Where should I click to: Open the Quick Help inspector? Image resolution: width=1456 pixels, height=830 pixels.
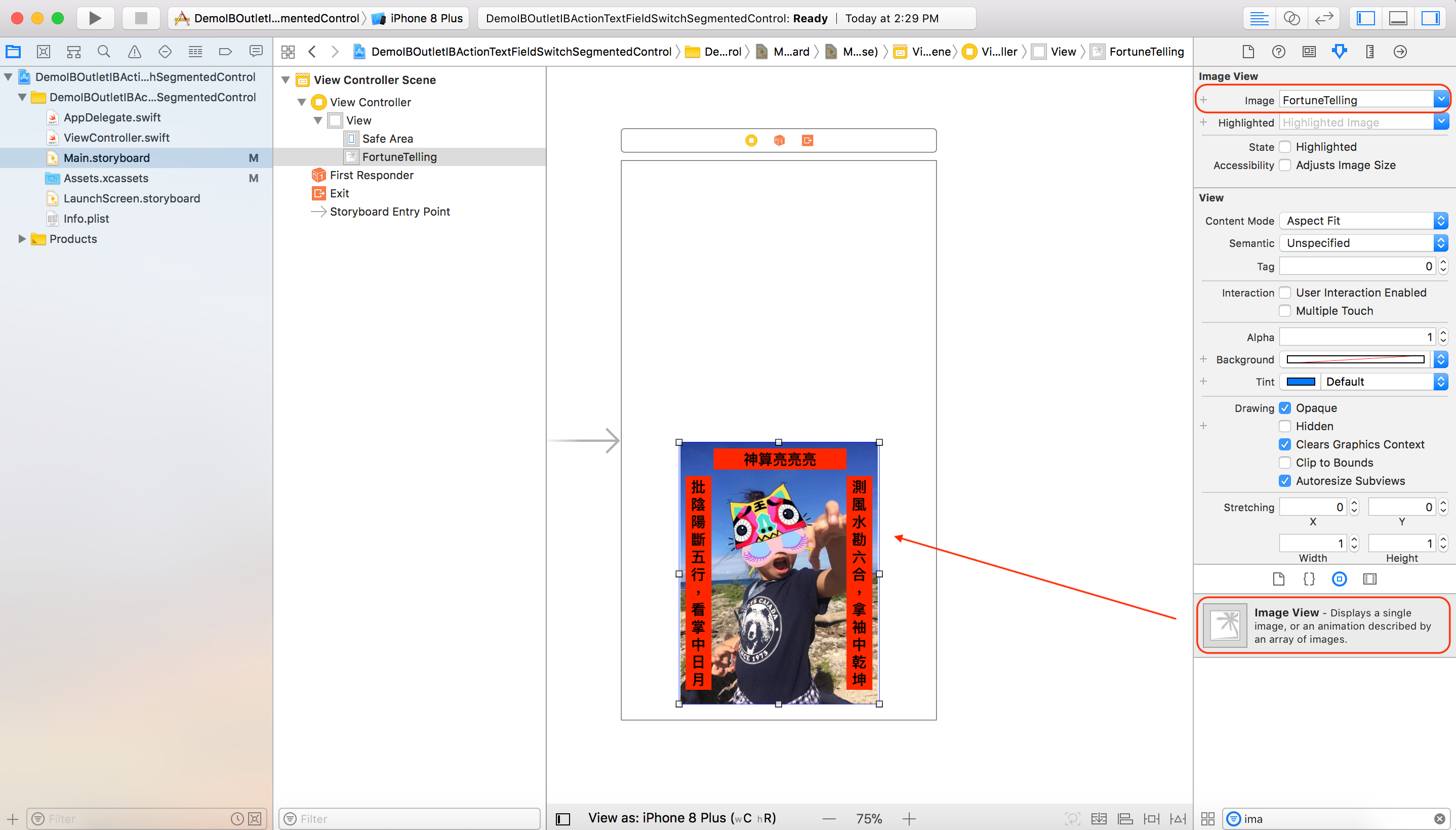[x=1278, y=52]
